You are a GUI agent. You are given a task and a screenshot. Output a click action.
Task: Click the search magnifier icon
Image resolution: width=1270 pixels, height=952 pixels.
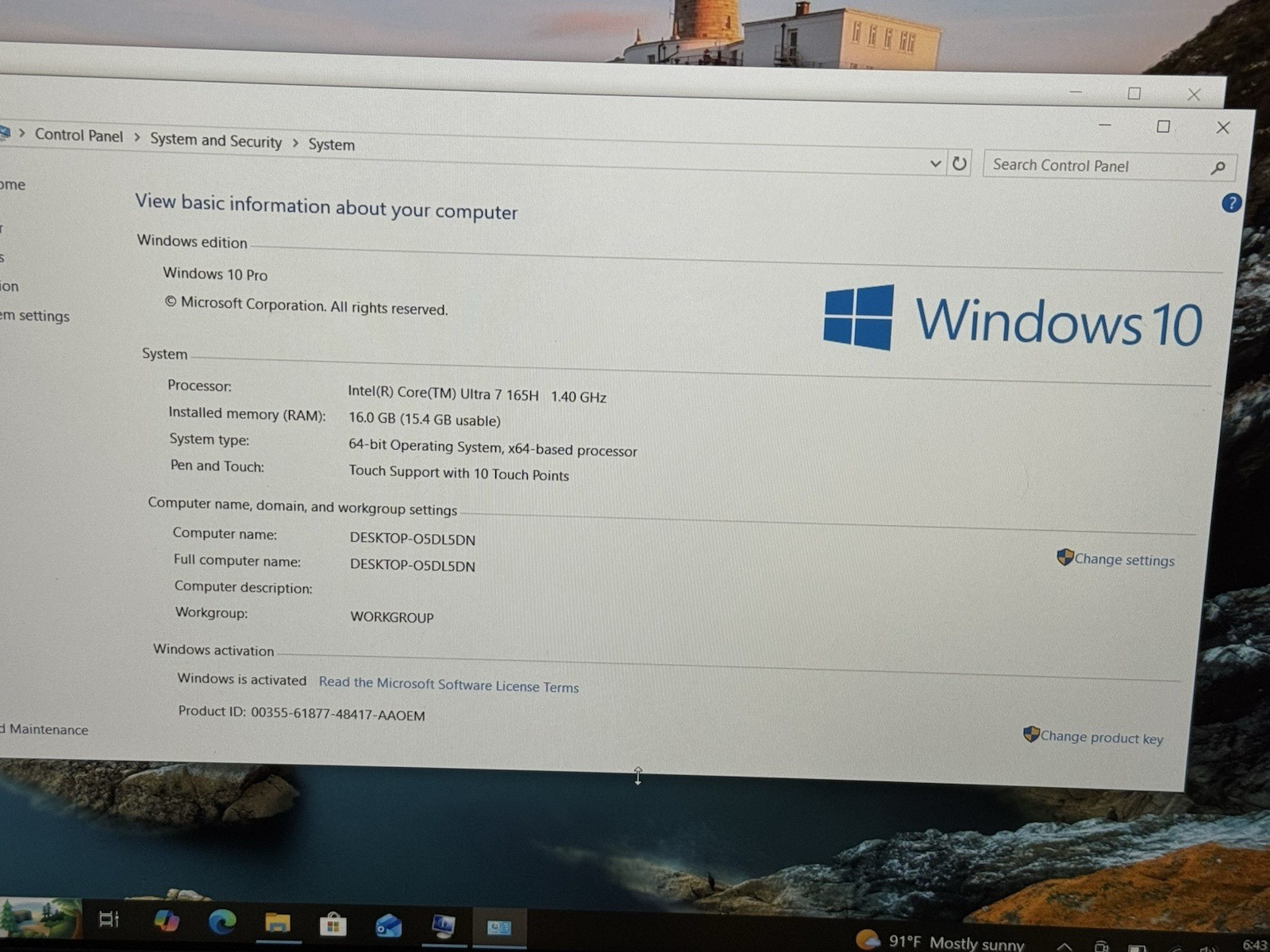click(1218, 167)
